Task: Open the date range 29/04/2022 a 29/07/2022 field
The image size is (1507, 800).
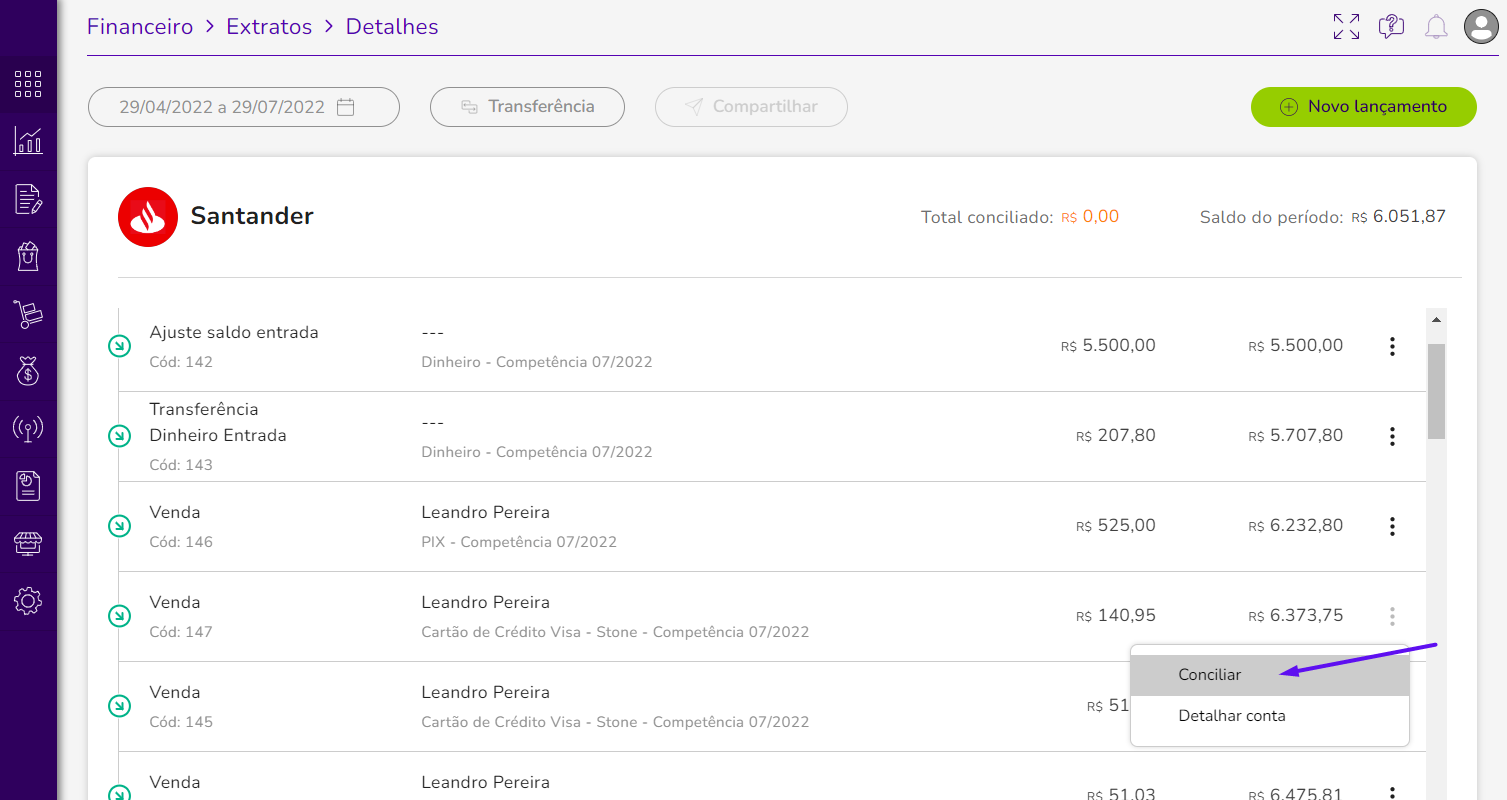Action: point(244,107)
